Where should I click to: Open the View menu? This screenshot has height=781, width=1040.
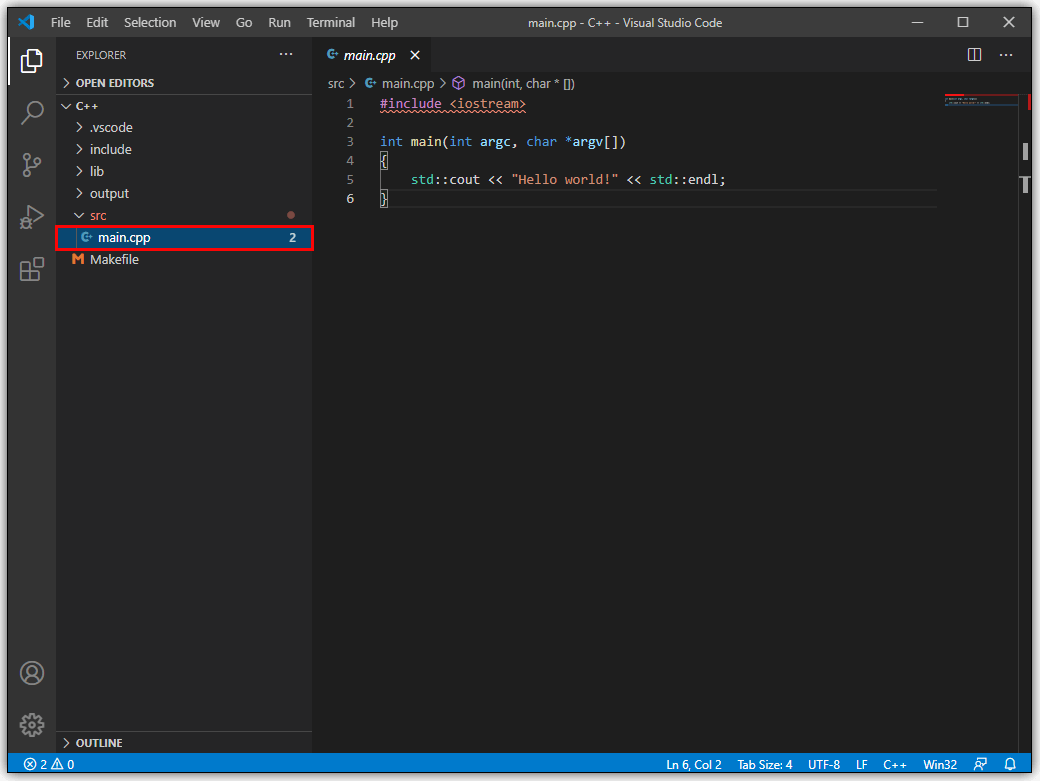206,23
